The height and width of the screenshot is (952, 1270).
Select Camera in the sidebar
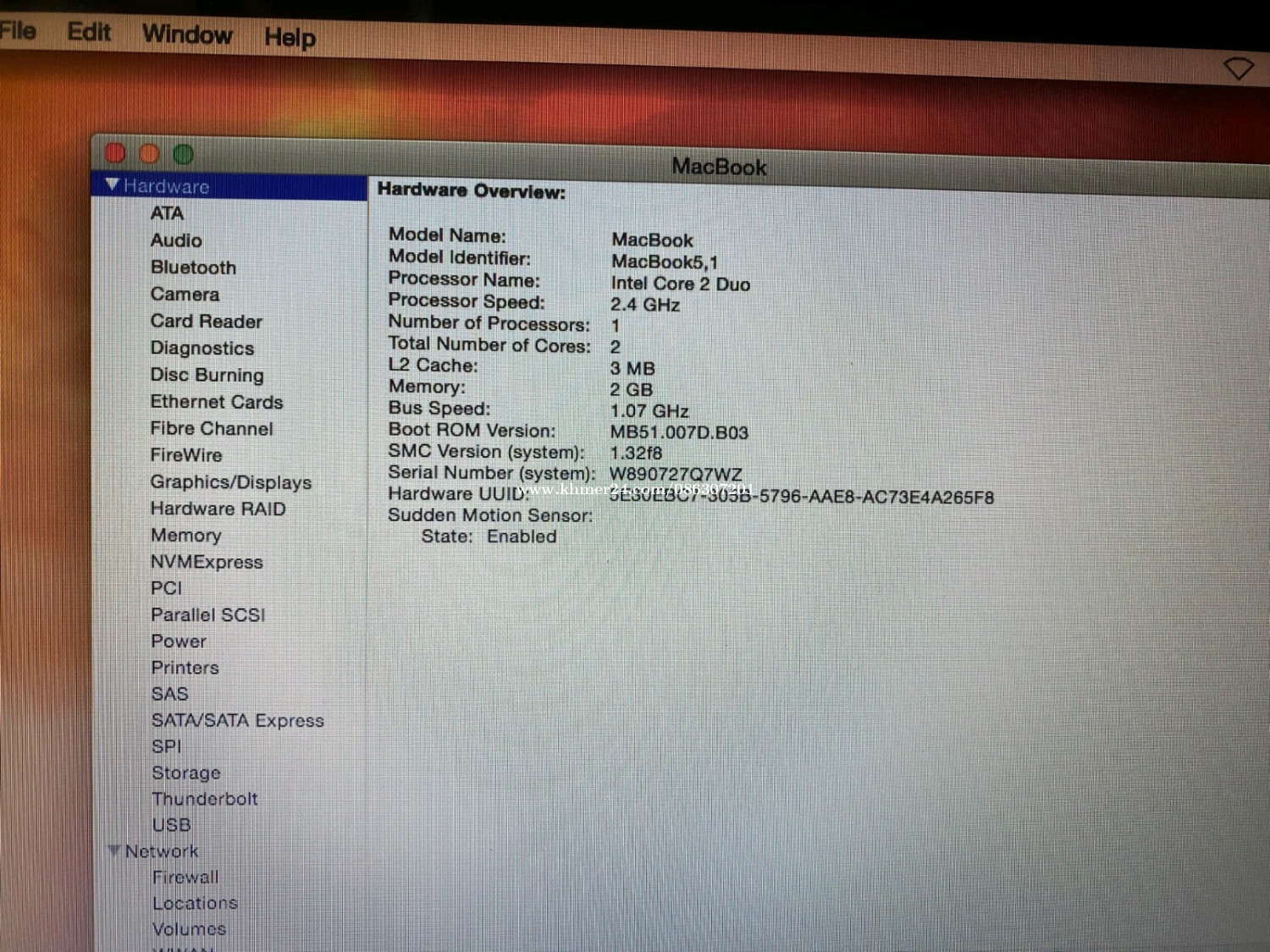pos(185,294)
